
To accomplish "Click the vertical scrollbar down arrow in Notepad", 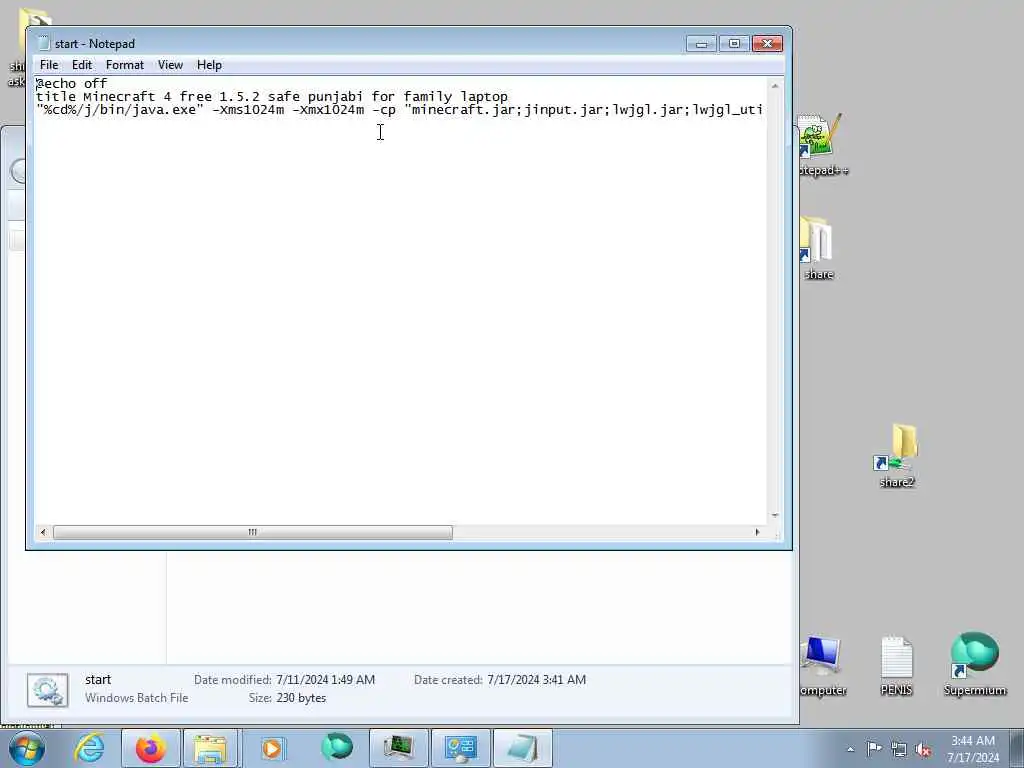I will [x=775, y=515].
